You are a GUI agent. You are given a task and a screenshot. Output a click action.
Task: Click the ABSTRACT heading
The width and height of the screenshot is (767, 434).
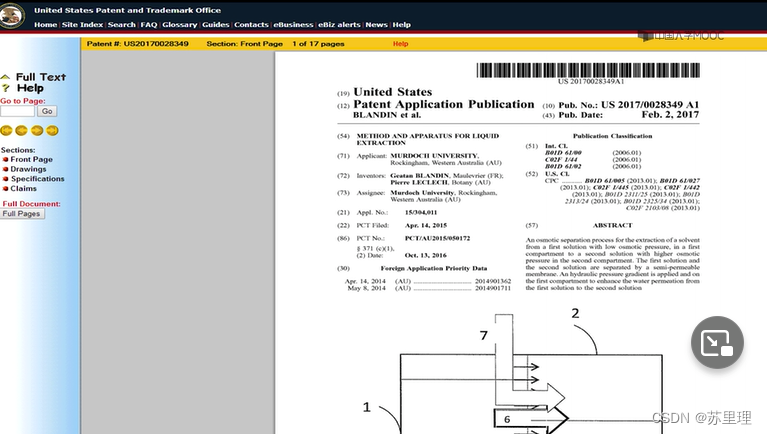click(612, 225)
